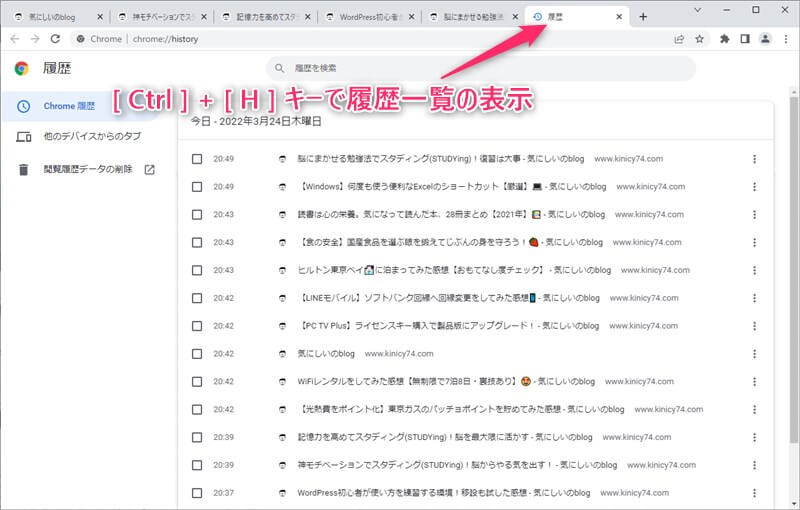The height and width of the screenshot is (510, 800).
Task: Click the Chrome logo beside 履歴 heading
Action: (22, 68)
